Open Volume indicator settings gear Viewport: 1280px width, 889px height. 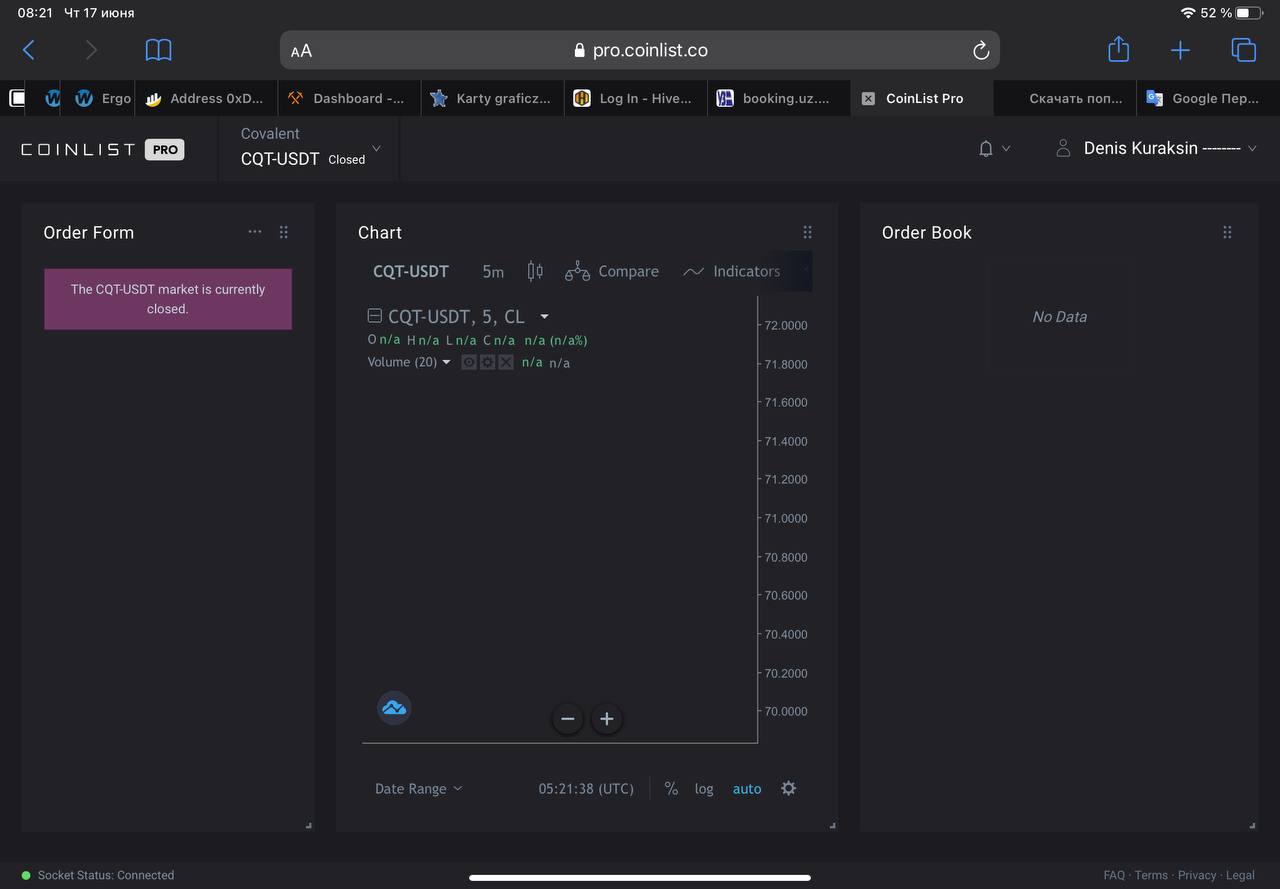[487, 362]
